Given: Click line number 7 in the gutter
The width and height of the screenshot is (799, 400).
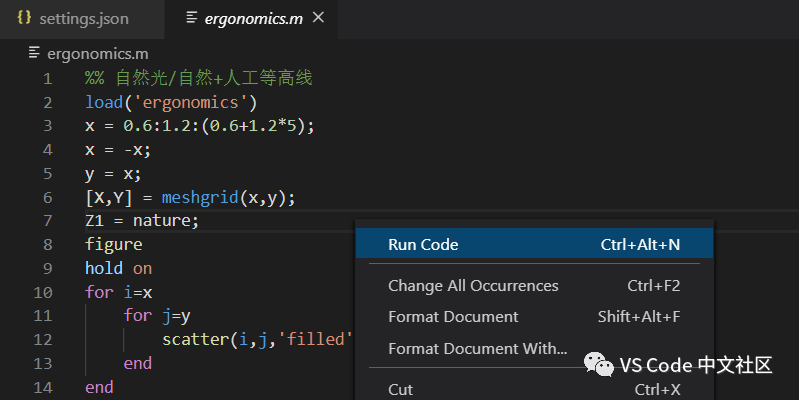Looking at the screenshot, I should (47, 221).
